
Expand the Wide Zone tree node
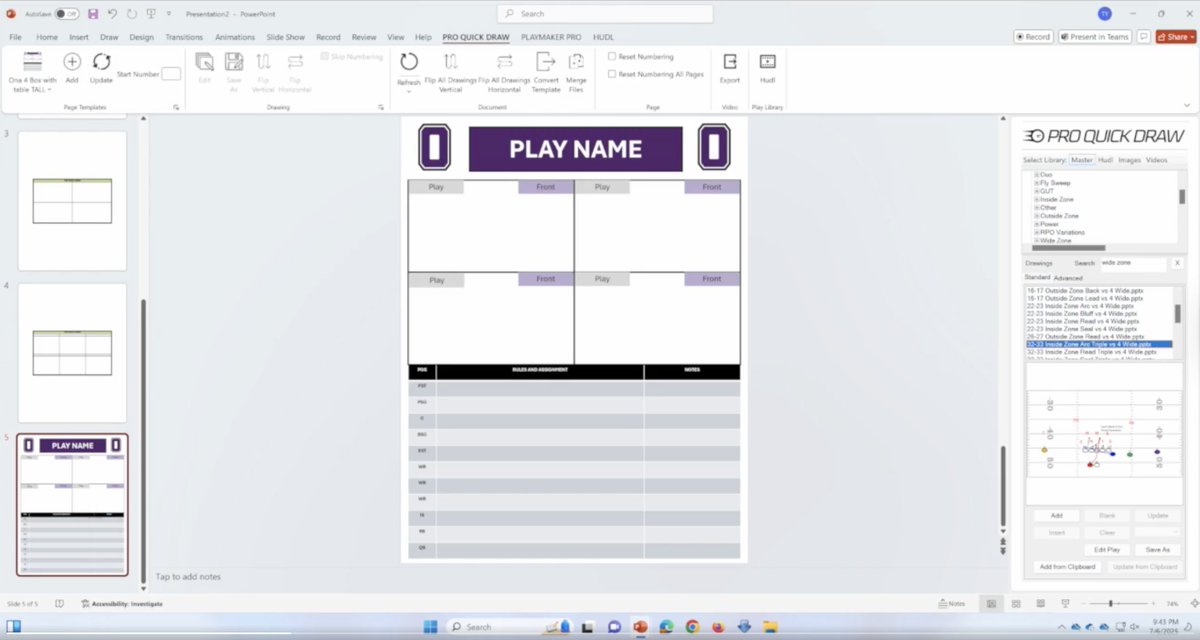[1037, 240]
